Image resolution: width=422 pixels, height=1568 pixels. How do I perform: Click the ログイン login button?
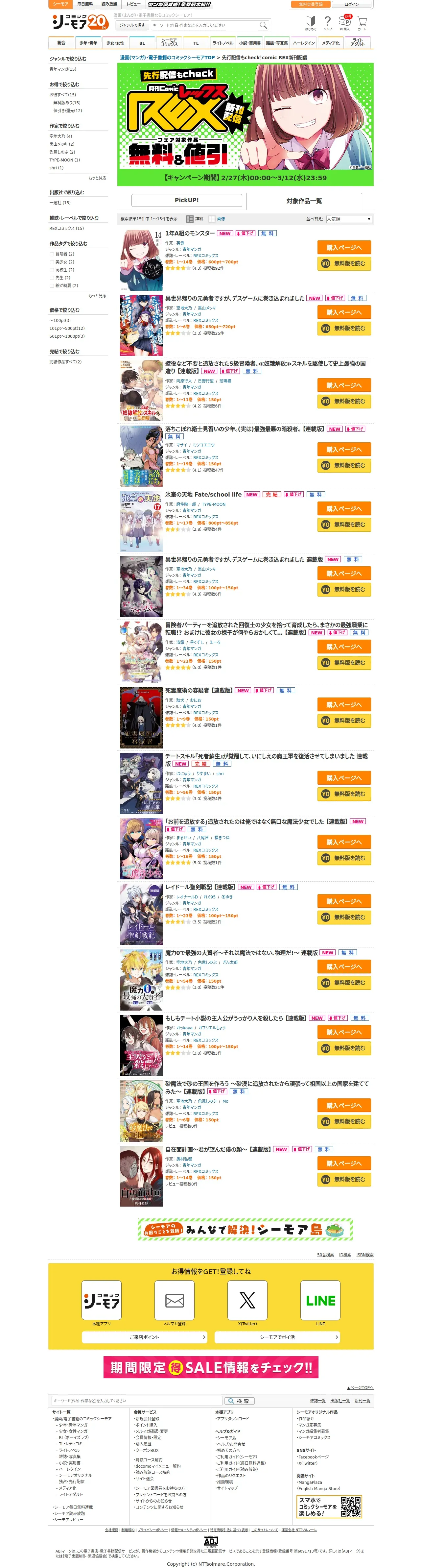351,4
